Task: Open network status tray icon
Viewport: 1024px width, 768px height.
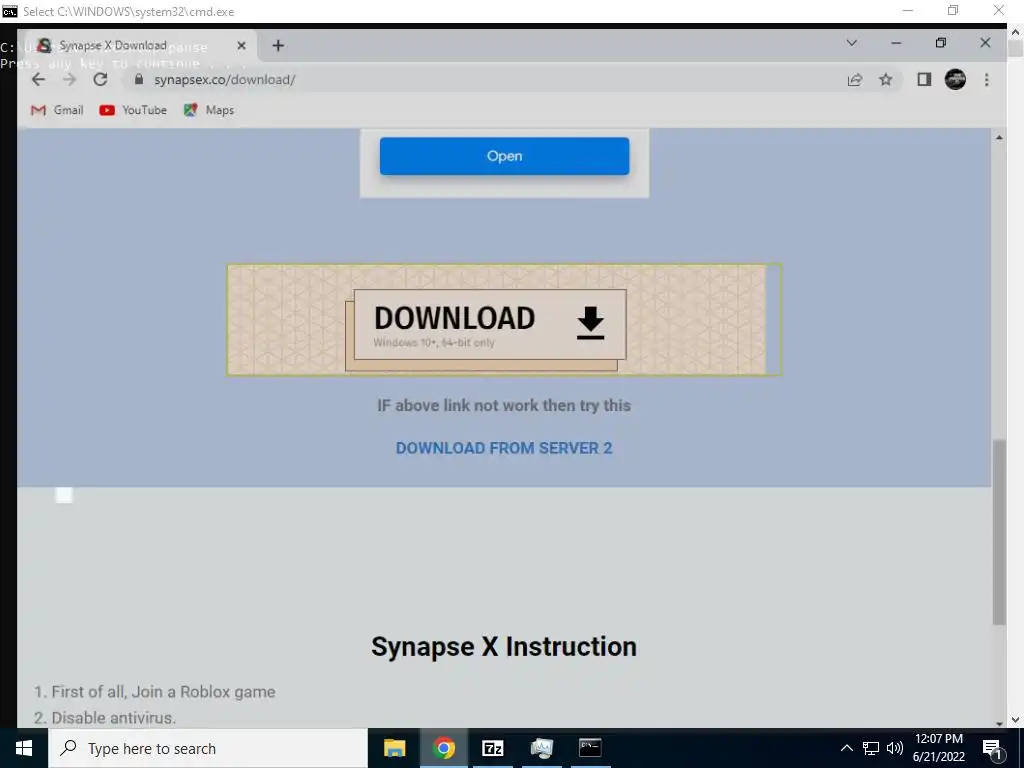Action: point(871,748)
